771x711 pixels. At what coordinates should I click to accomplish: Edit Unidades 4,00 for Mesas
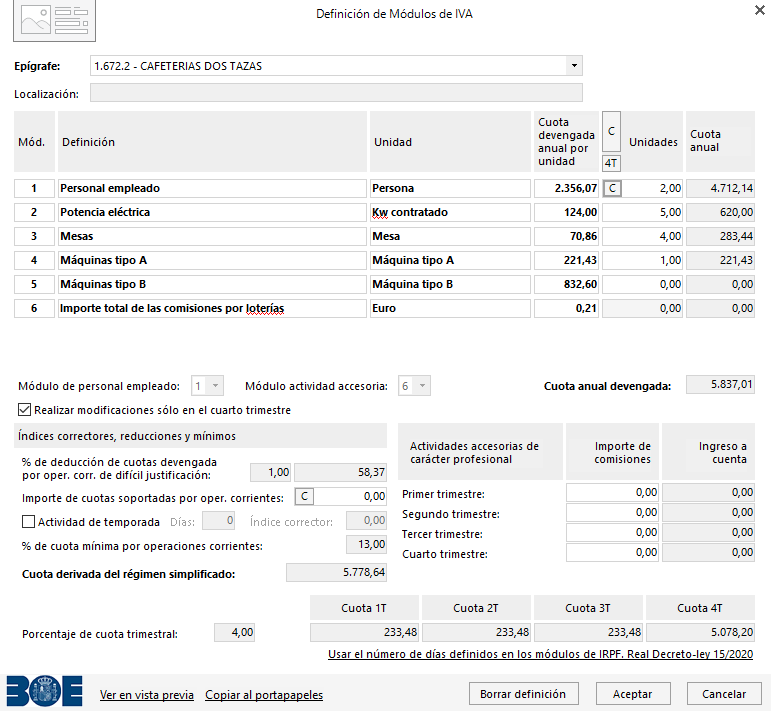tap(643, 237)
